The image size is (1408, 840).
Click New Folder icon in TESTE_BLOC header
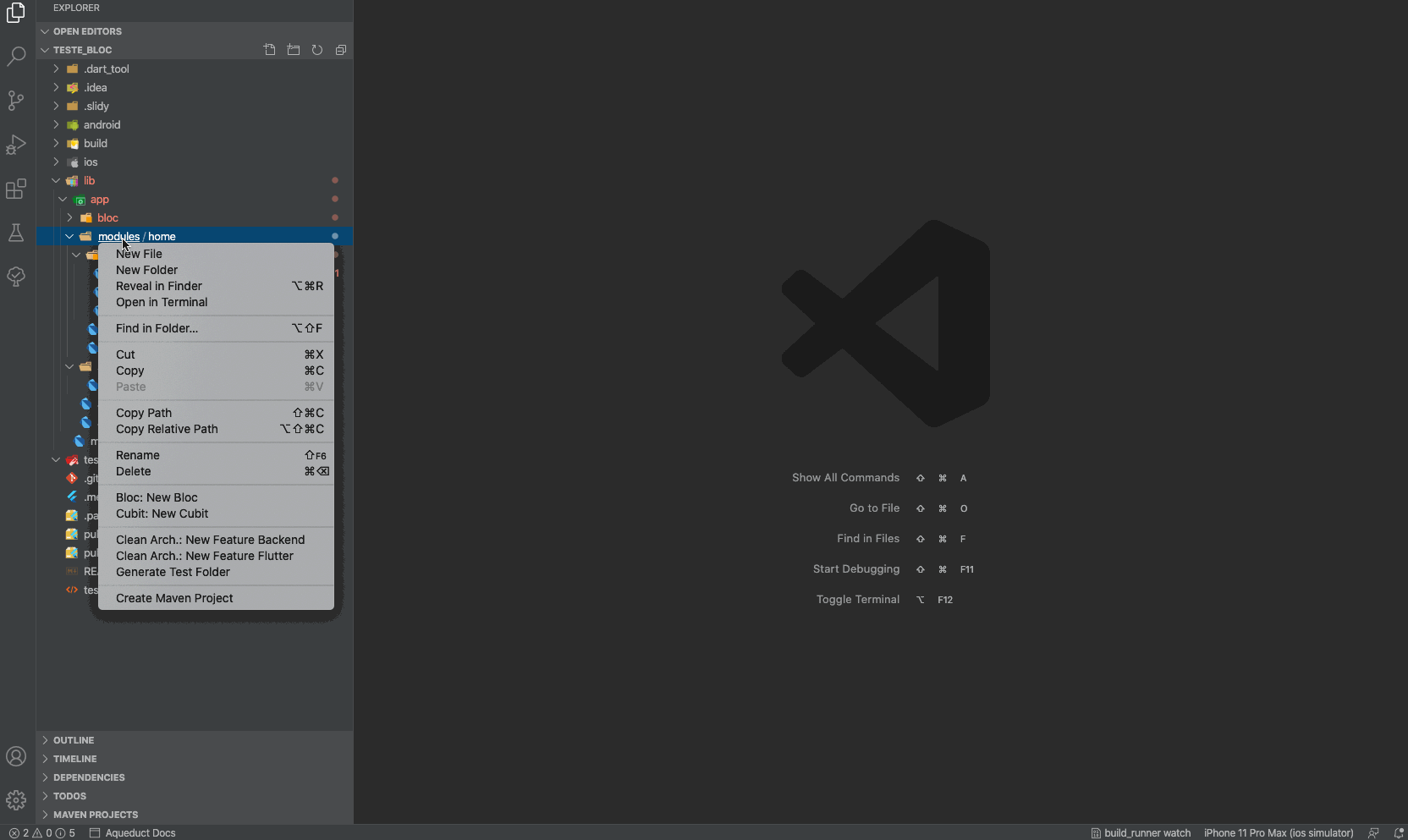[x=294, y=50]
